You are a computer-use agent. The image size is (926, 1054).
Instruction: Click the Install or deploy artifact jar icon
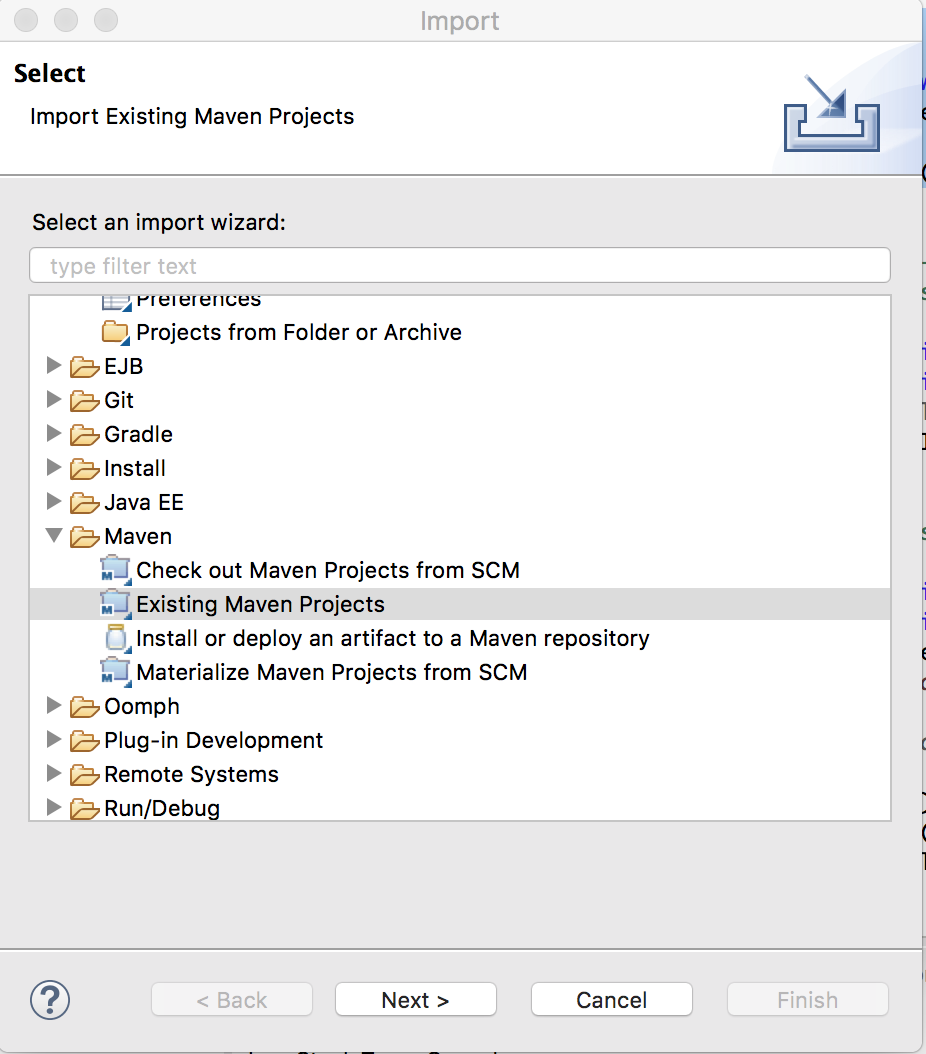pos(116,638)
